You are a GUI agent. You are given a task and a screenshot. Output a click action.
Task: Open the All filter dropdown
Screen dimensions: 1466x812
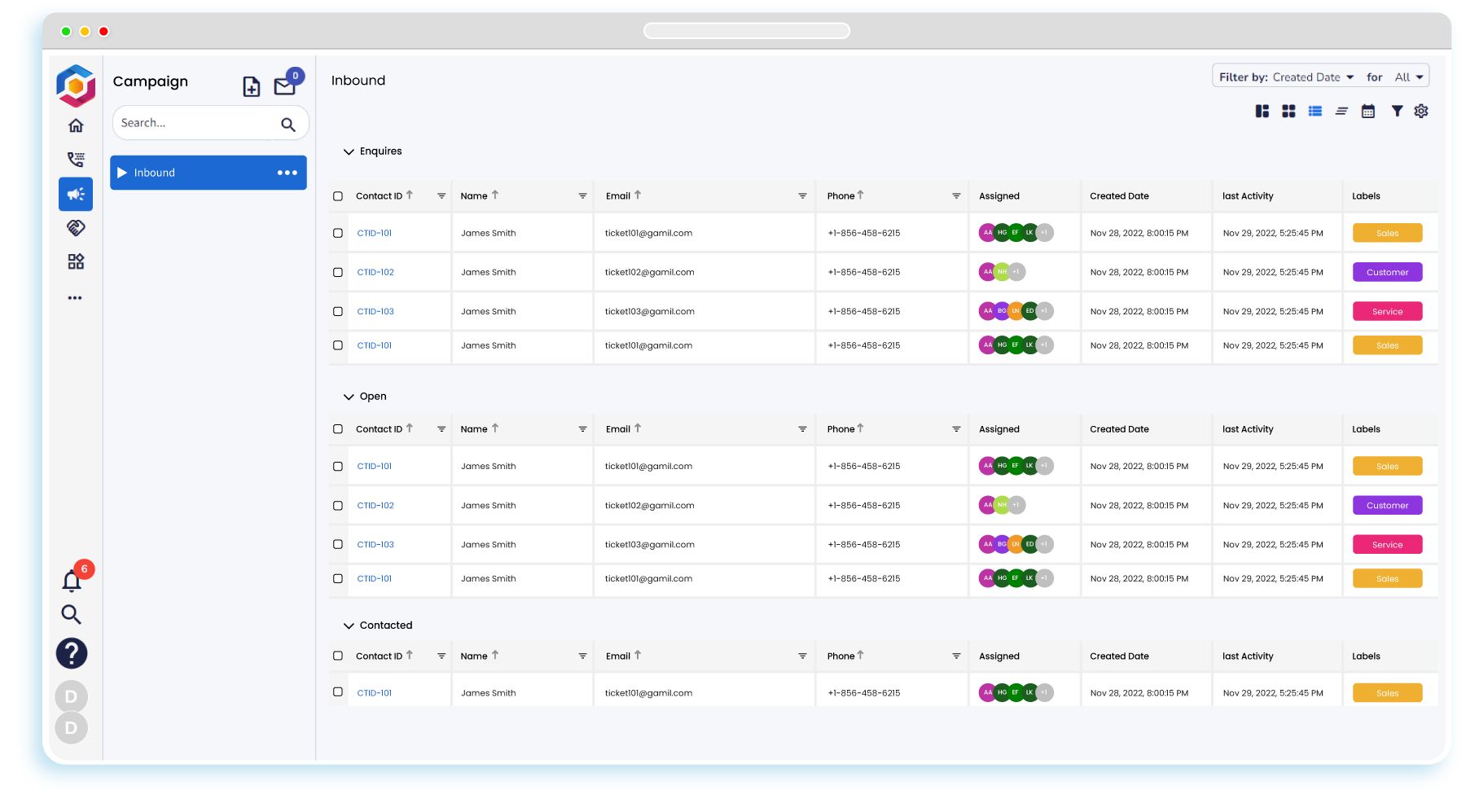[1408, 77]
